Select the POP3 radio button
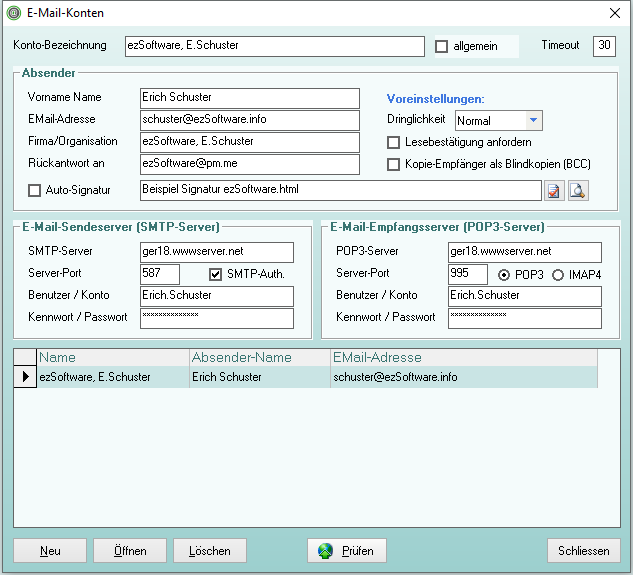This screenshot has height=575, width=633. pyautogui.click(x=504, y=275)
